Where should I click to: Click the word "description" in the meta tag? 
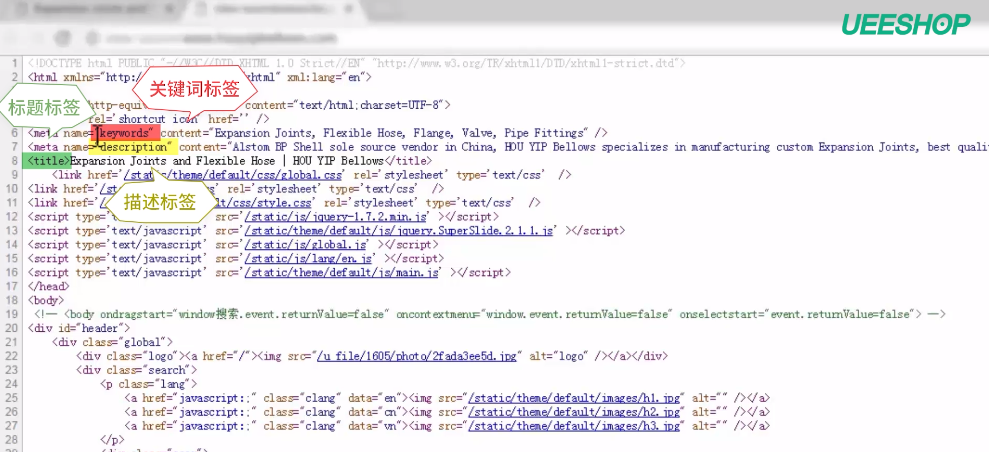pos(136,148)
